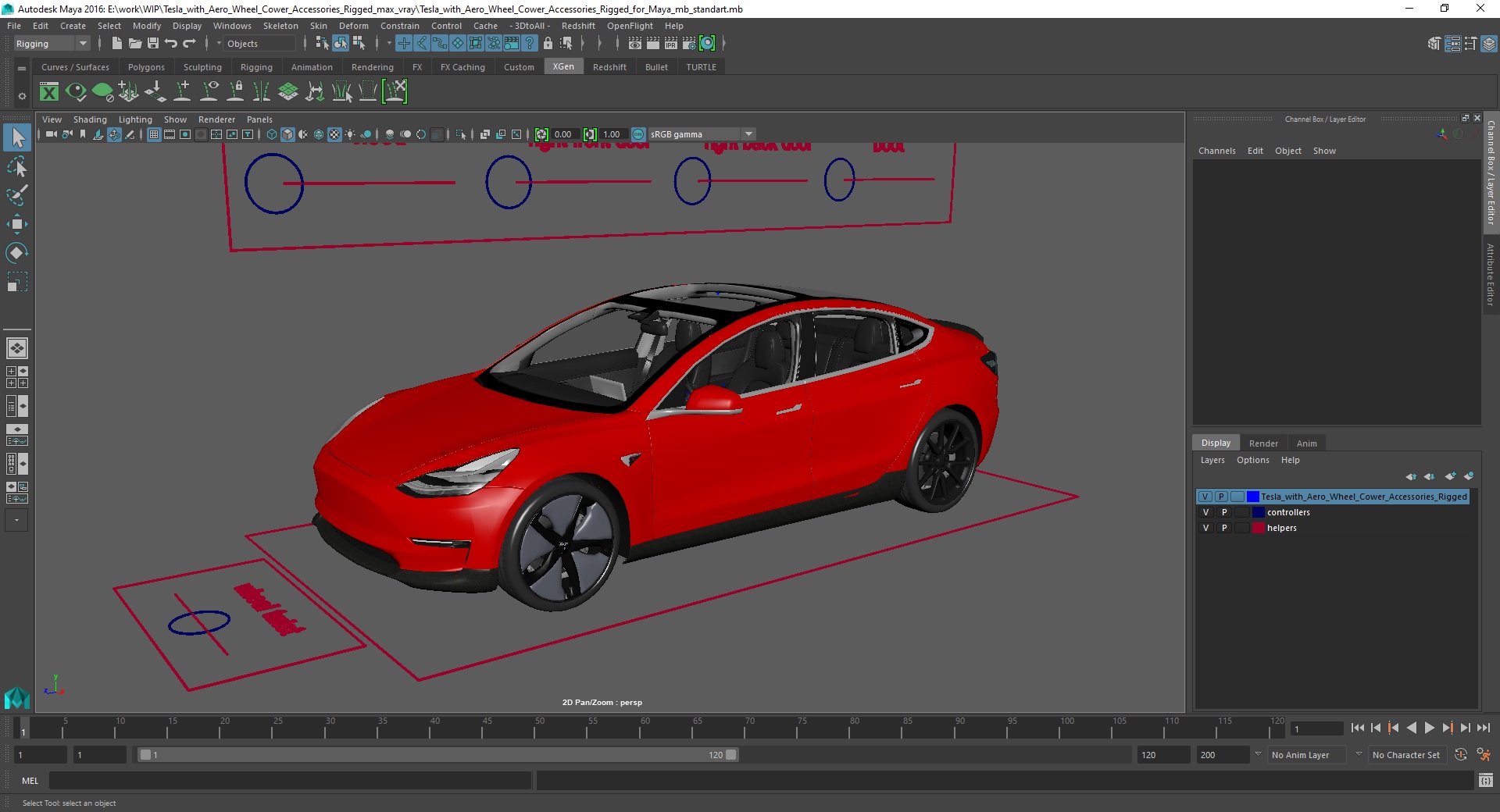The height and width of the screenshot is (812, 1500).
Task: Open a scene using the folder icon
Action: coord(134,44)
